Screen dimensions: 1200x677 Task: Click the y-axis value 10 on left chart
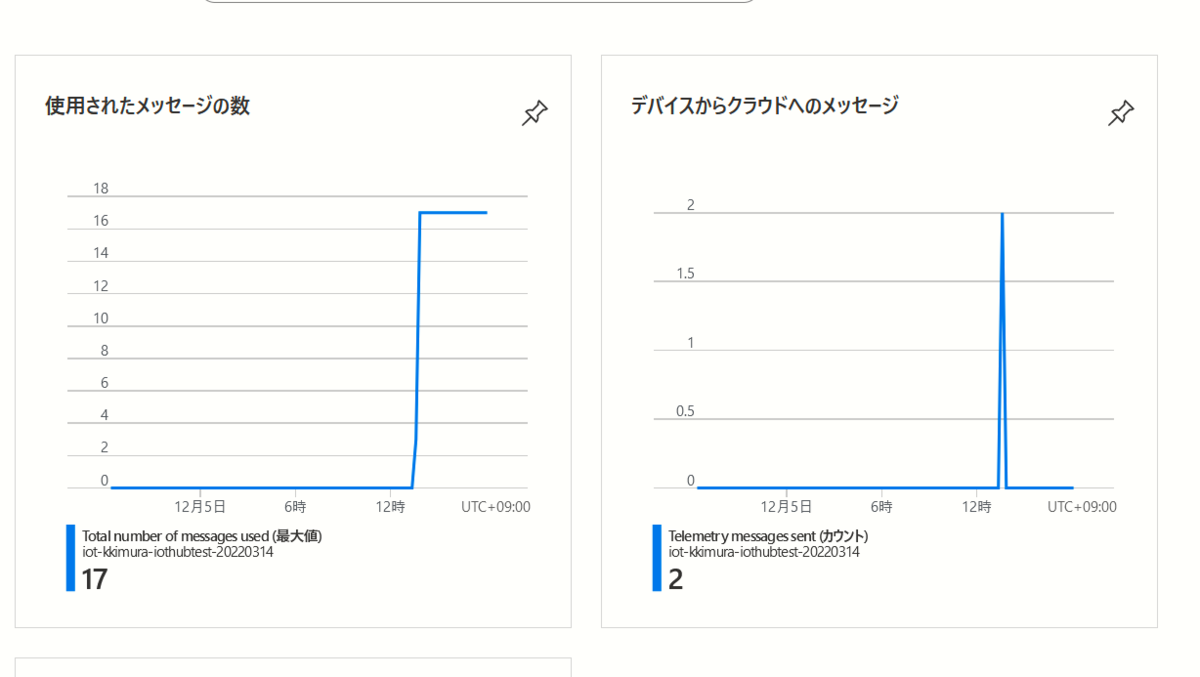point(101,318)
